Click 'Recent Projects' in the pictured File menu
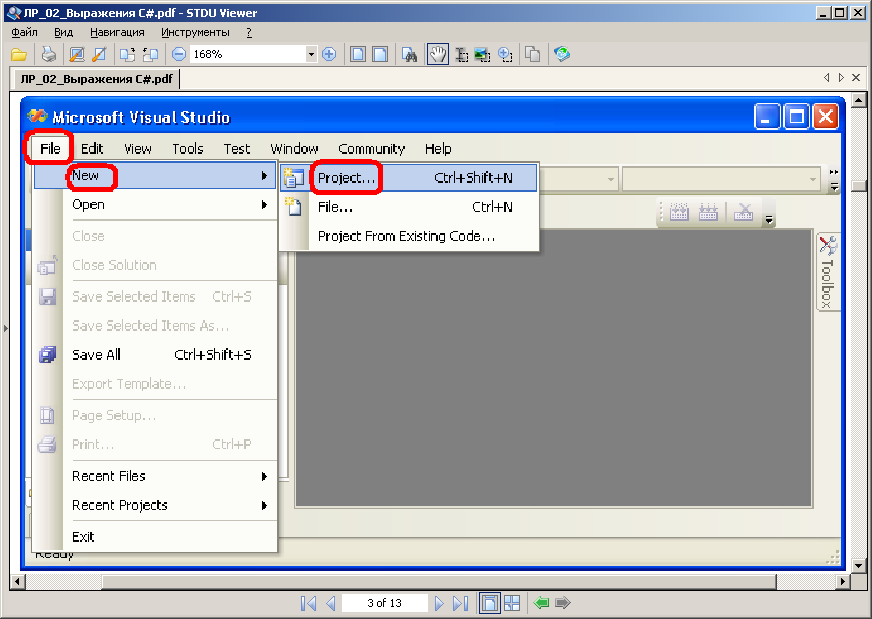The image size is (872, 619). [120, 505]
